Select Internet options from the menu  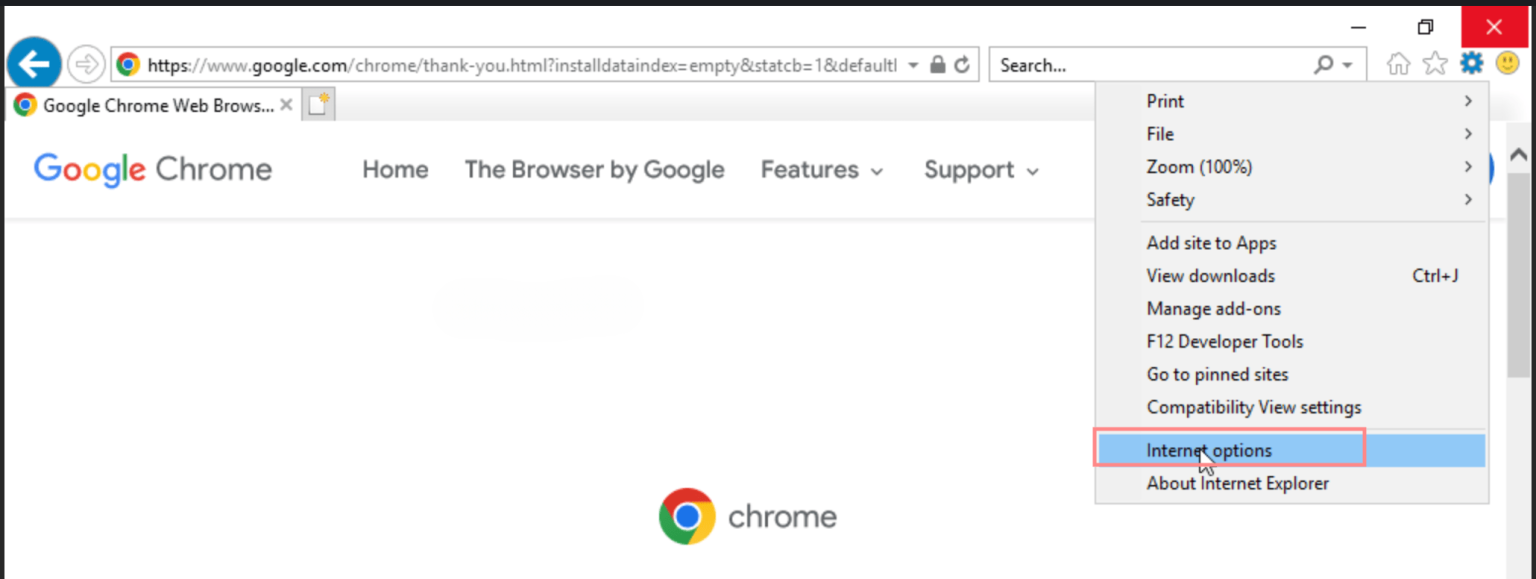tap(1209, 450)
